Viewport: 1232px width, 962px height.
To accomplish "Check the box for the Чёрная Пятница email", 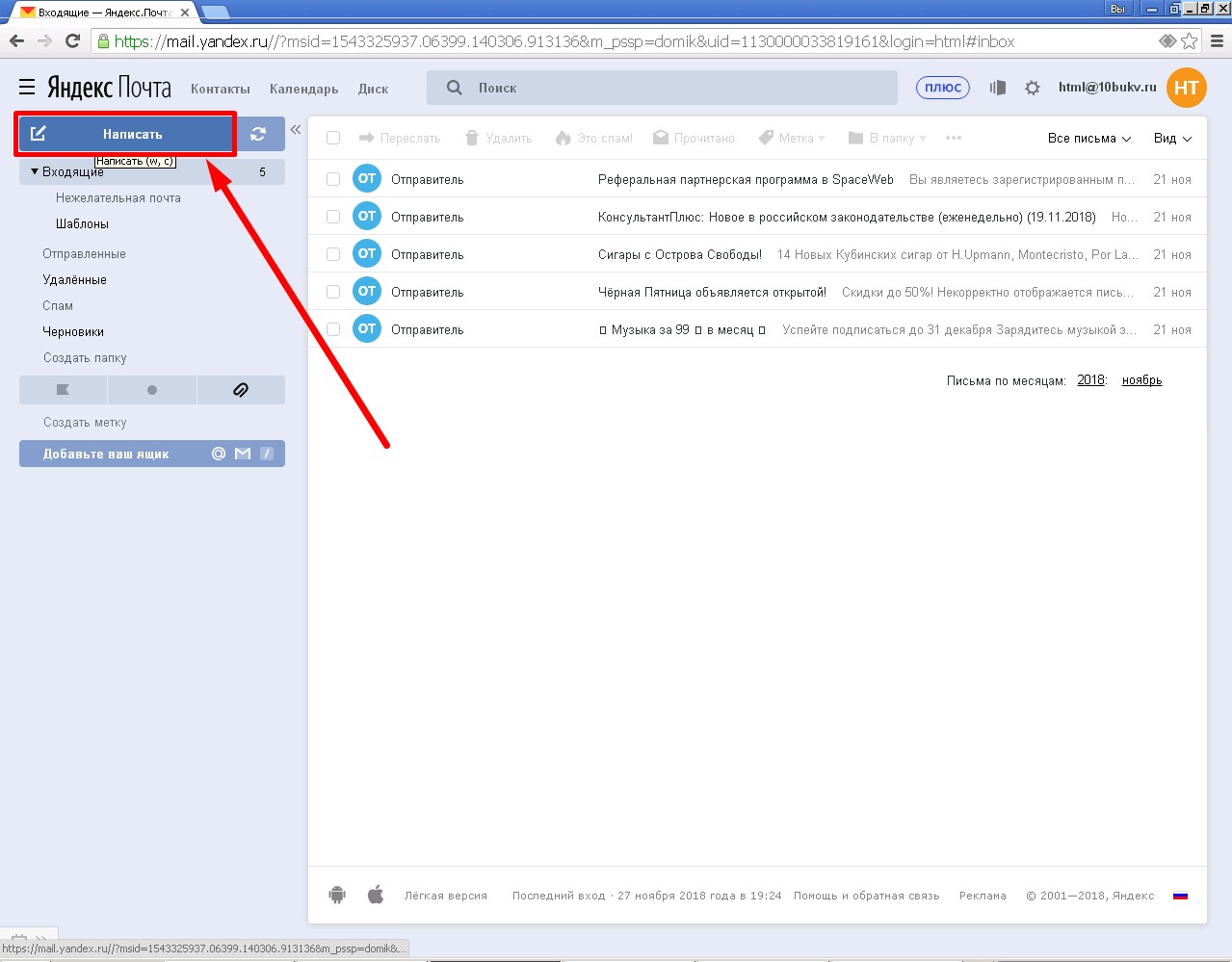I will click(x=333, y=292).
